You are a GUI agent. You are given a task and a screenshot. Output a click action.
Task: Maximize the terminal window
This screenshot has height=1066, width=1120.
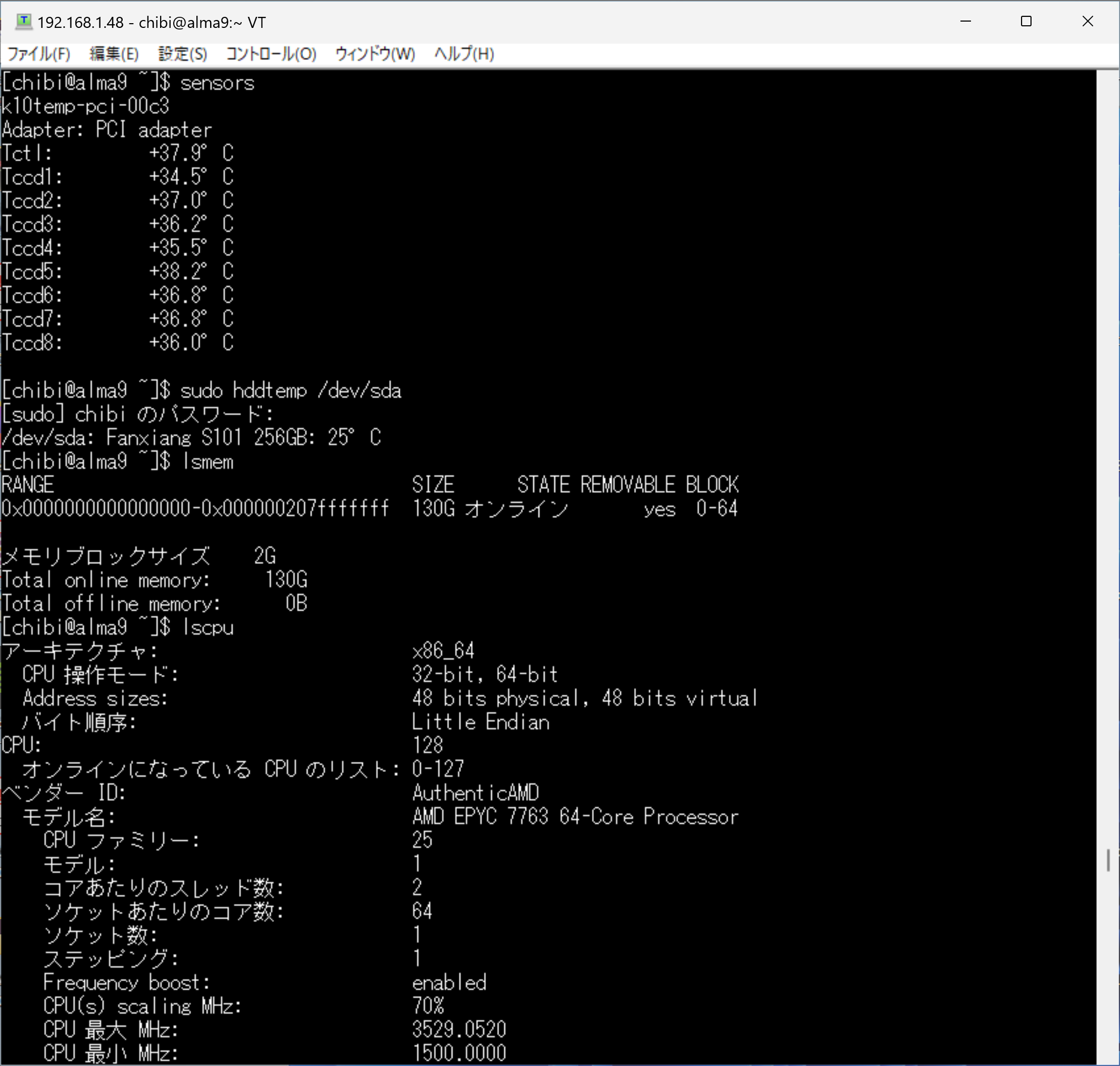click(x=1026, y=22)
